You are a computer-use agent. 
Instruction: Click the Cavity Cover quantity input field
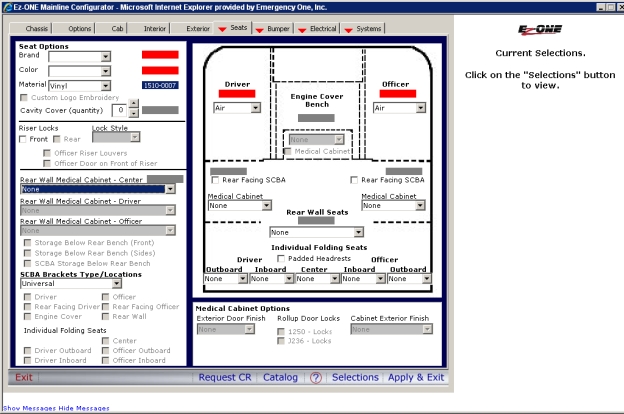(119, 110)
